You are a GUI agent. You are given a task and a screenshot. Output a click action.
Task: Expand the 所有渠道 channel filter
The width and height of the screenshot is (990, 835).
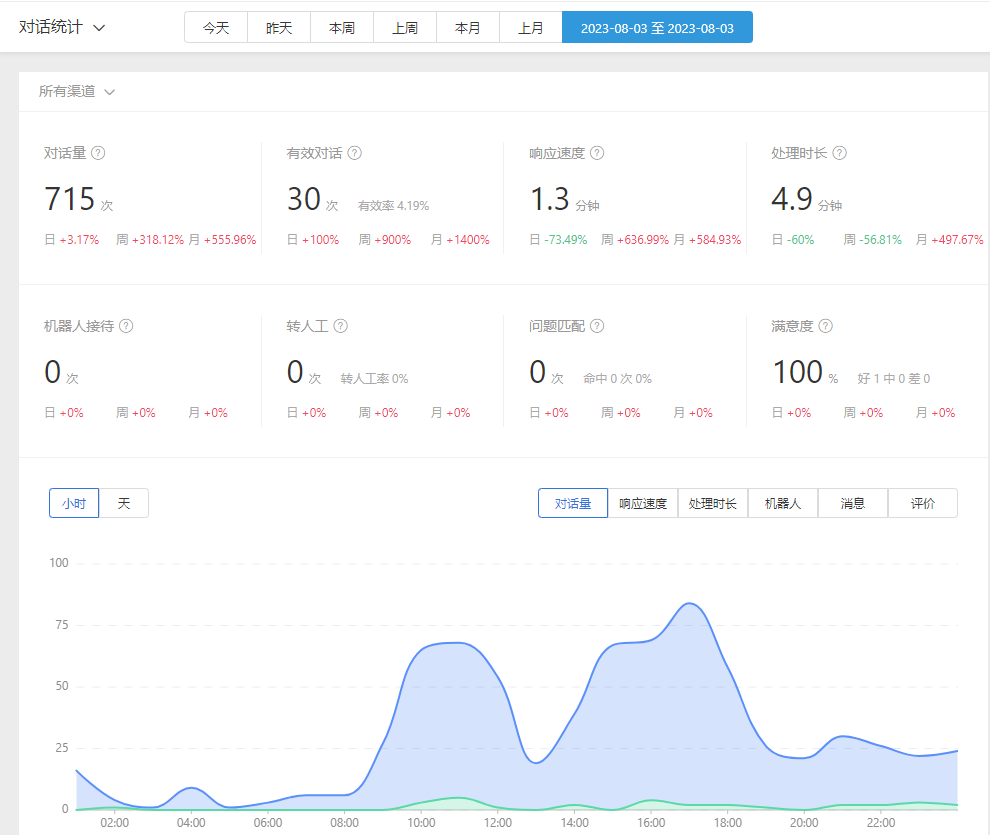(76, 92)
